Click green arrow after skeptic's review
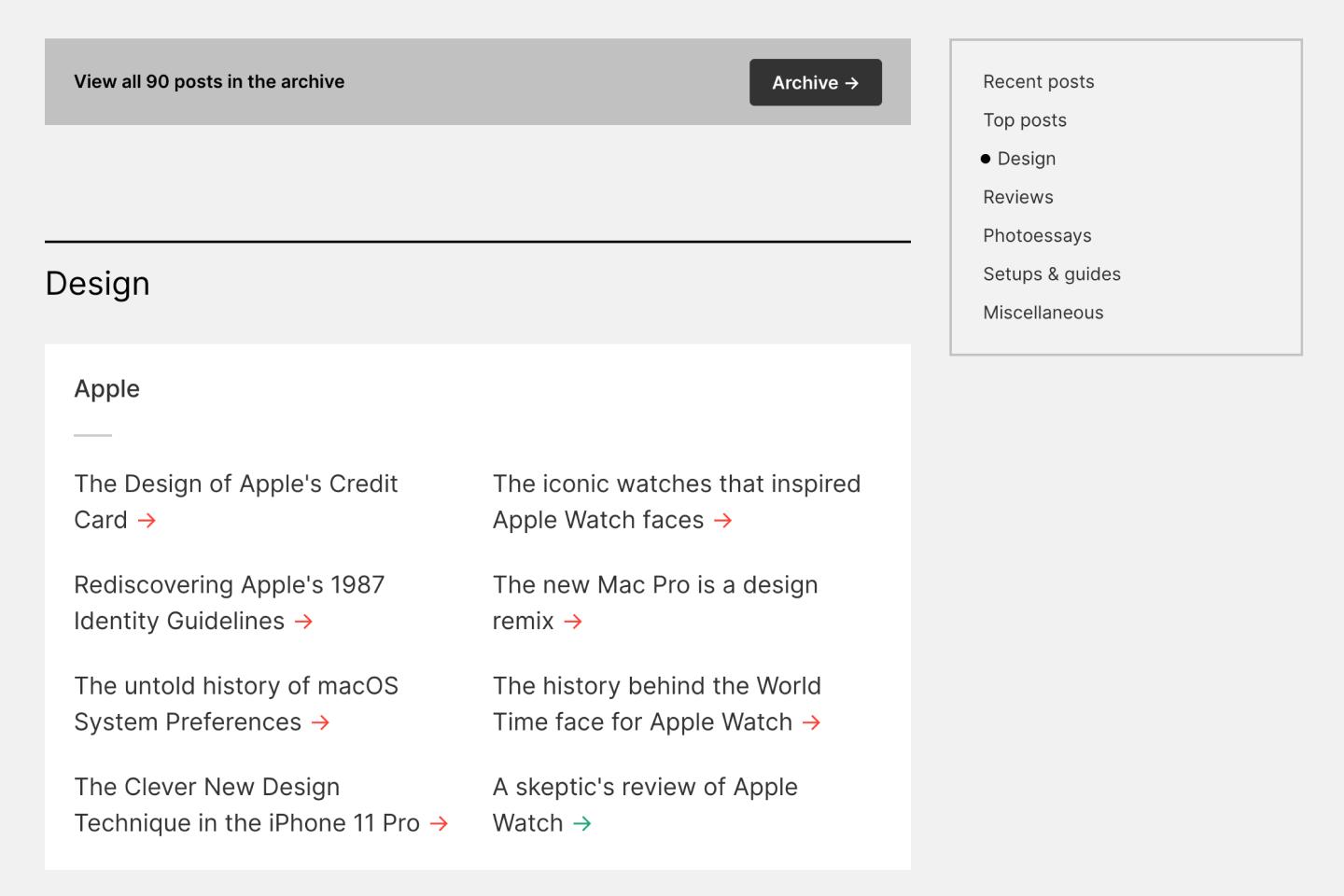Viewport: 1344px width, 896px height. click(x=582, y=823)
